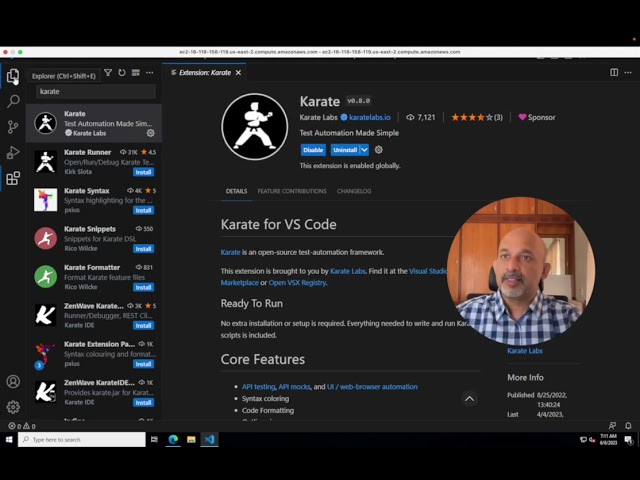The image size is (640, 480).
Task: Click the manage gear on Karate list item
Action: click(151, 133)
